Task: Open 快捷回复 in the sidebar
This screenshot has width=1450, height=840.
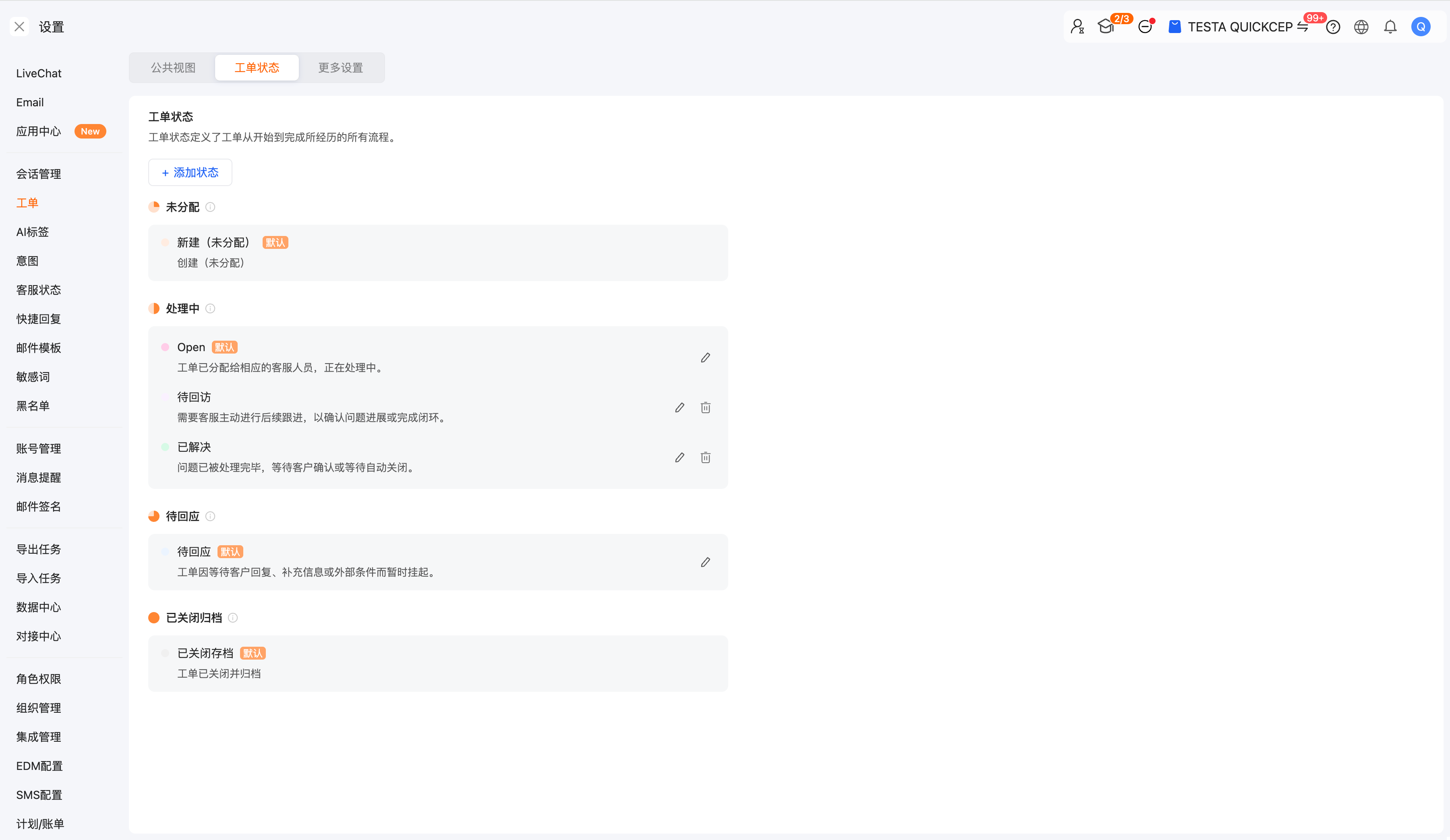Action: pos(39,319)
